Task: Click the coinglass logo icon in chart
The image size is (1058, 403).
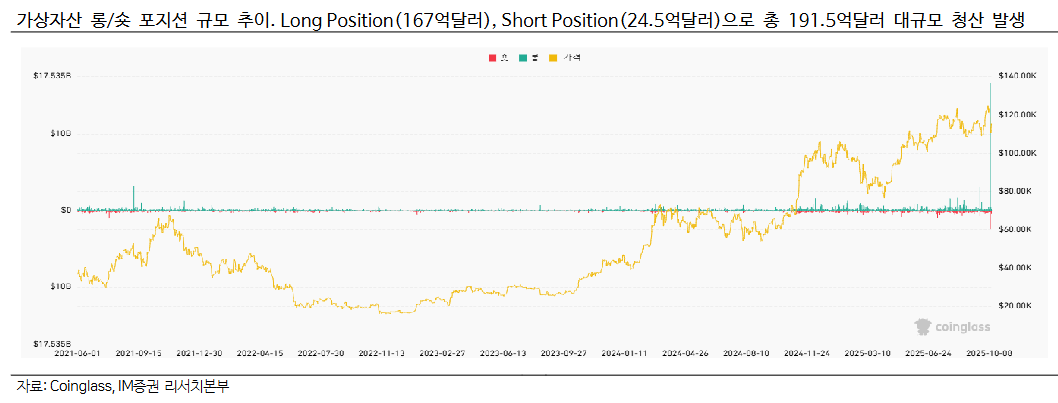Action: (x=923, y=326)
